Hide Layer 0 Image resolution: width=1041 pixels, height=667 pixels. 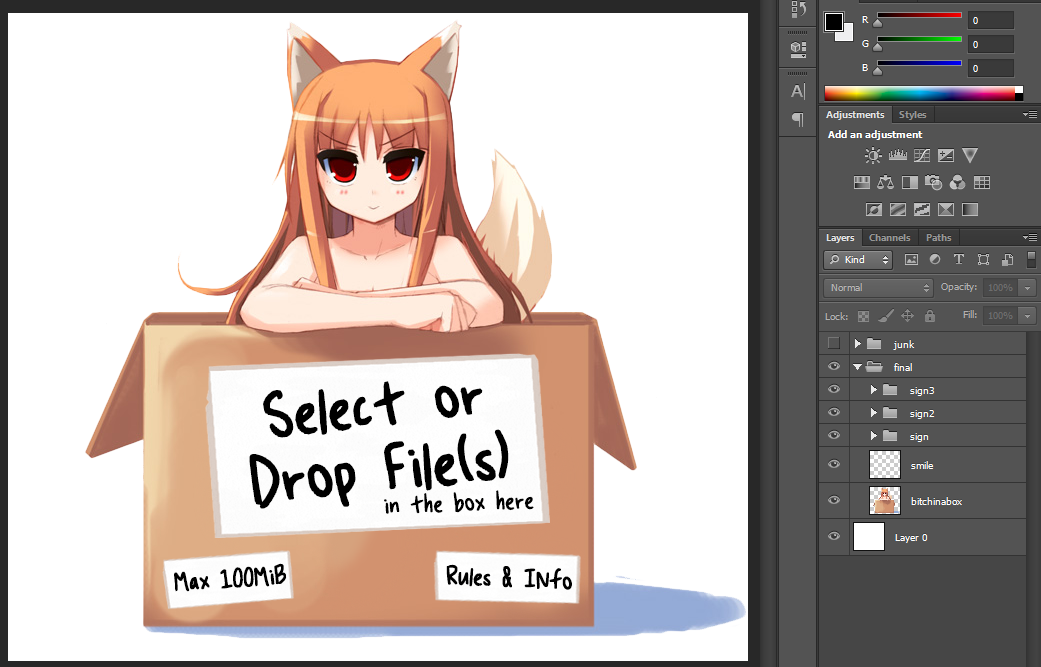[x=834, y=536]
